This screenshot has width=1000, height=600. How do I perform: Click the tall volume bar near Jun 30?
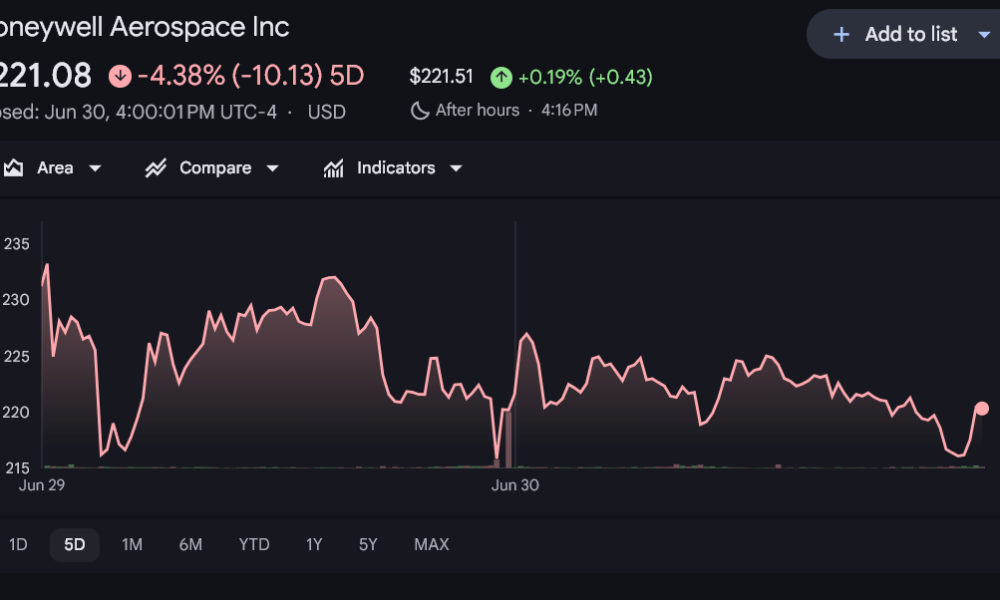click(508, 440)
